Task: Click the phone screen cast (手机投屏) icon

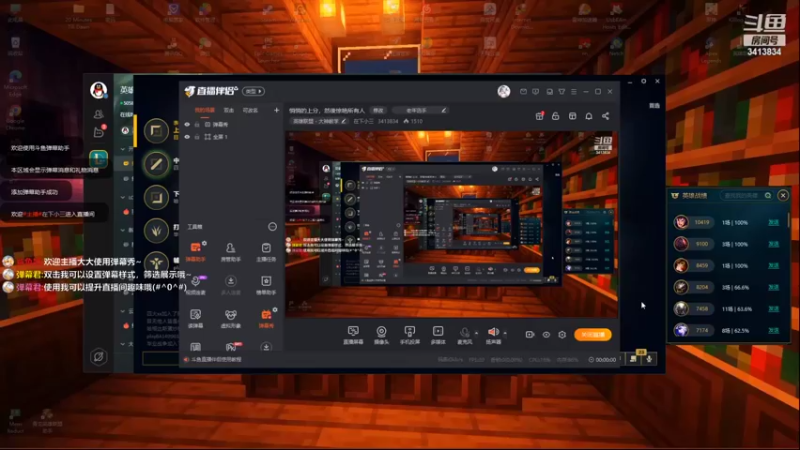Action: [410, 335]
